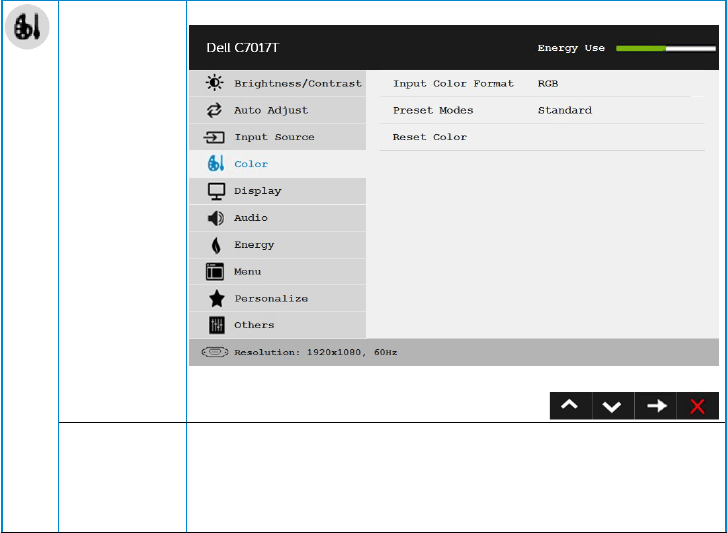Click the Resolution: 1920x1080, 60Hz text
The height and width of the screenshot is (533, 727).
coord(315,352)
